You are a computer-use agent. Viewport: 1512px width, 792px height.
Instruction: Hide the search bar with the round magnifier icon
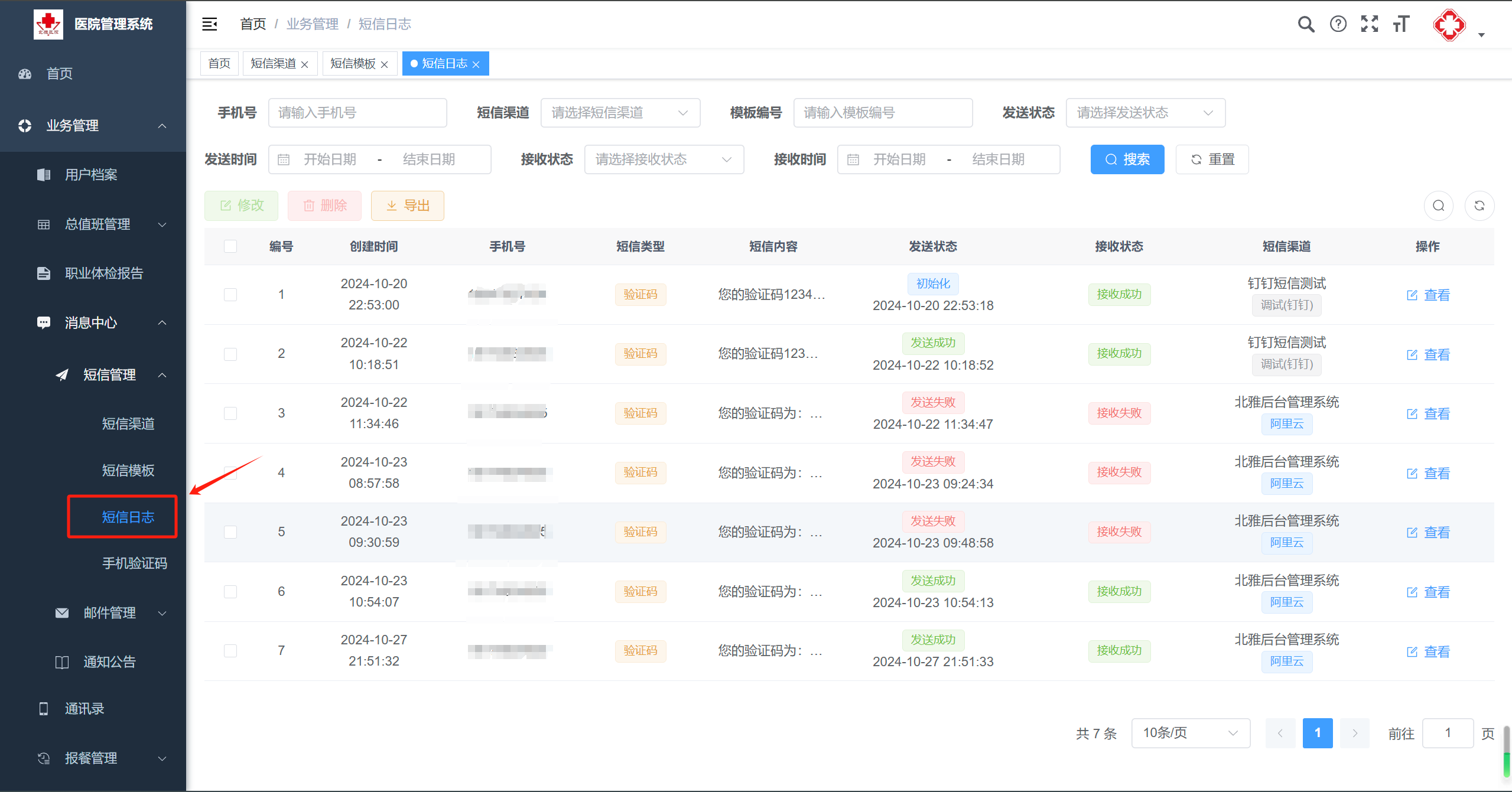[1438, 206]
